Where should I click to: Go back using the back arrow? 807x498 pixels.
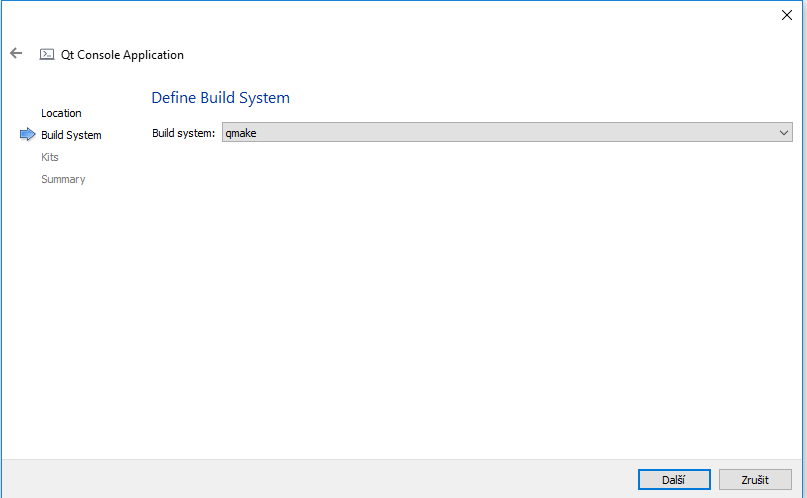coord(16,54)
